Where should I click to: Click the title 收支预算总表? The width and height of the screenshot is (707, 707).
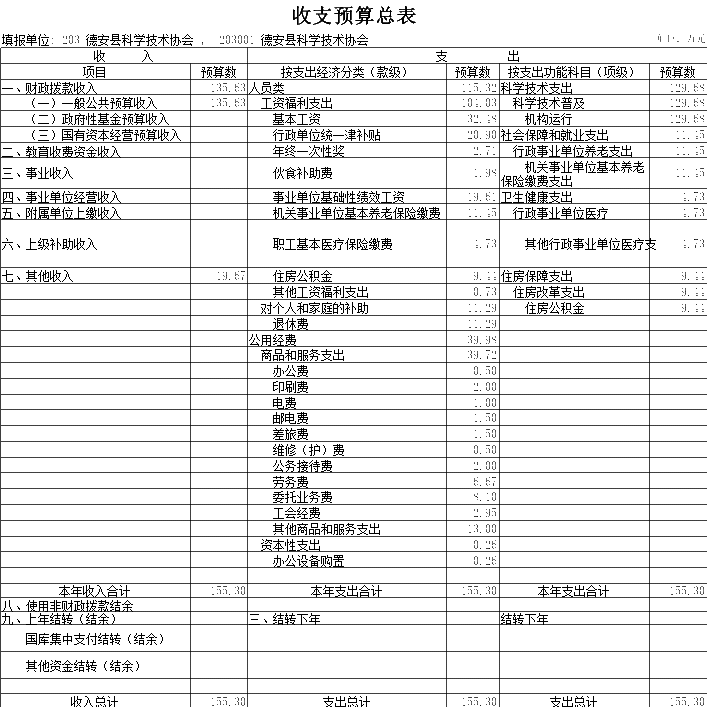coord(353,16)
